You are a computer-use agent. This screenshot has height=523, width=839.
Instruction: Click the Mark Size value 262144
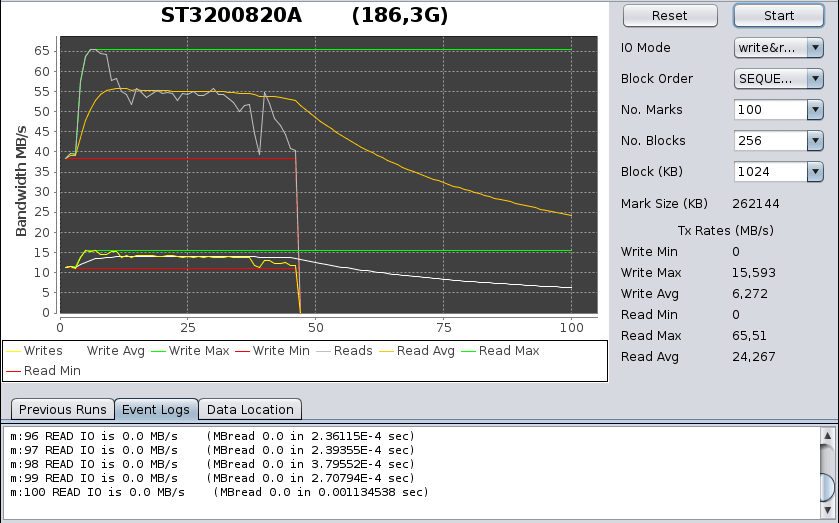click(756, 204)
